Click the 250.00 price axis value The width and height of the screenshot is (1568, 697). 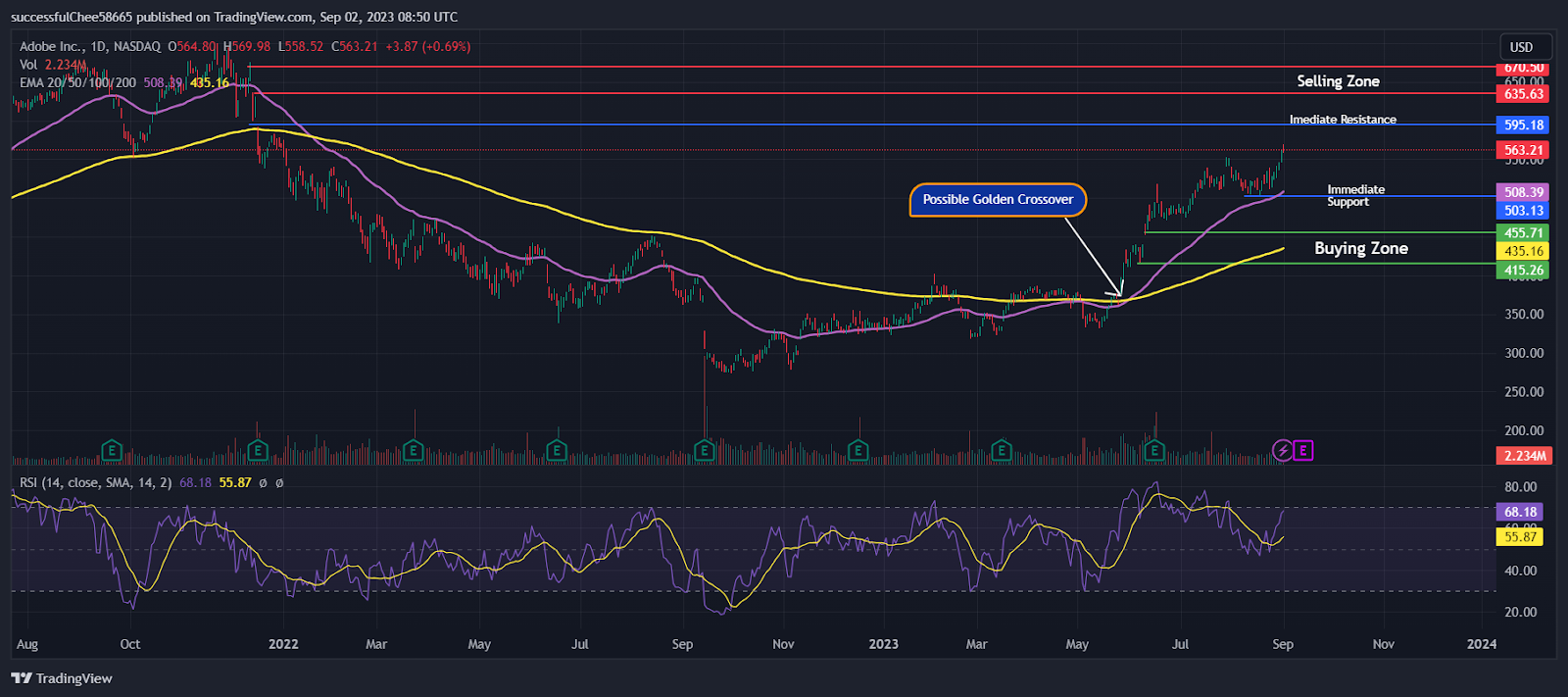pyautogui.click(x=1524, y=392)
